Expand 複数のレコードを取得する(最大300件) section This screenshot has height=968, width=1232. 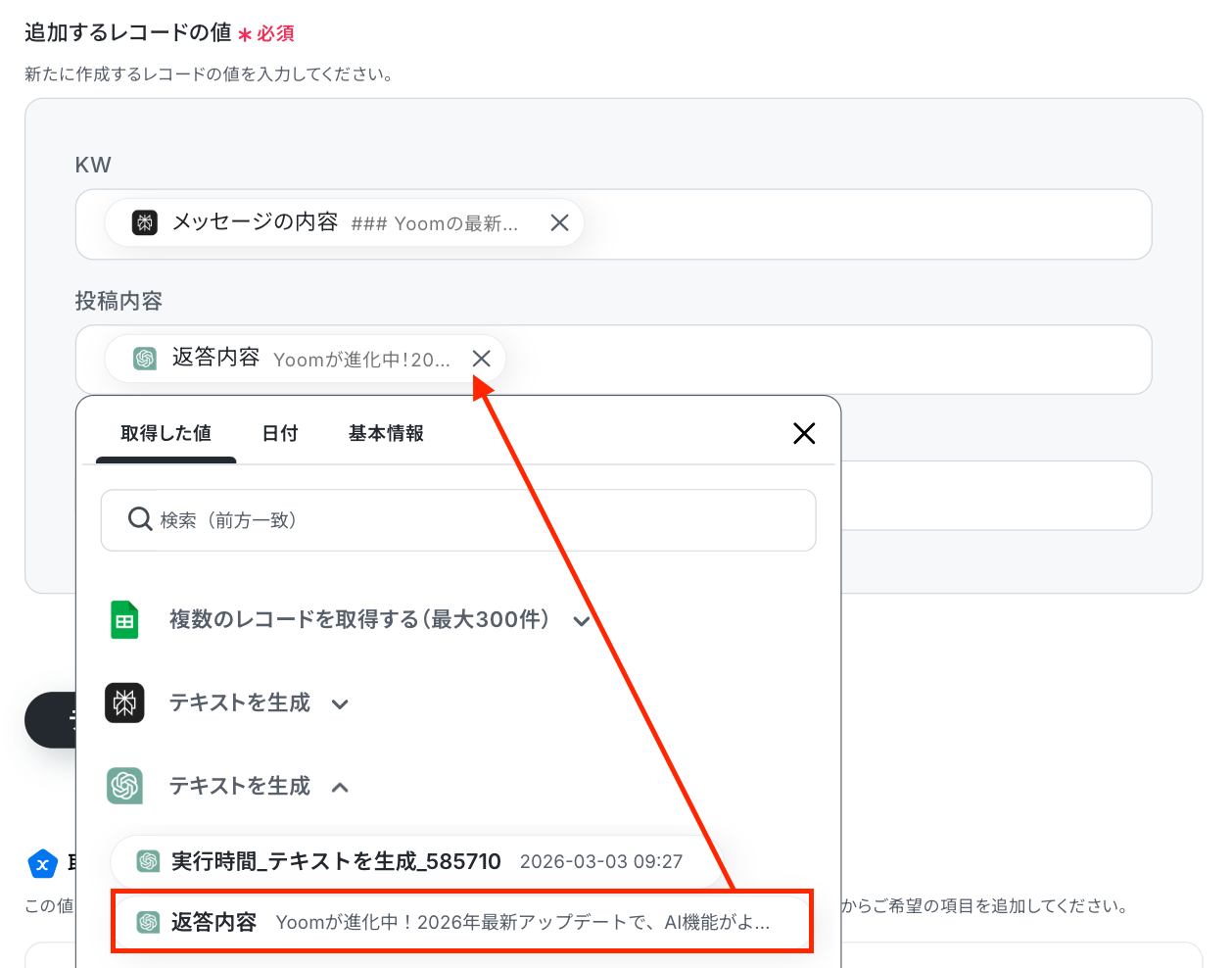[x=582, y=621]
